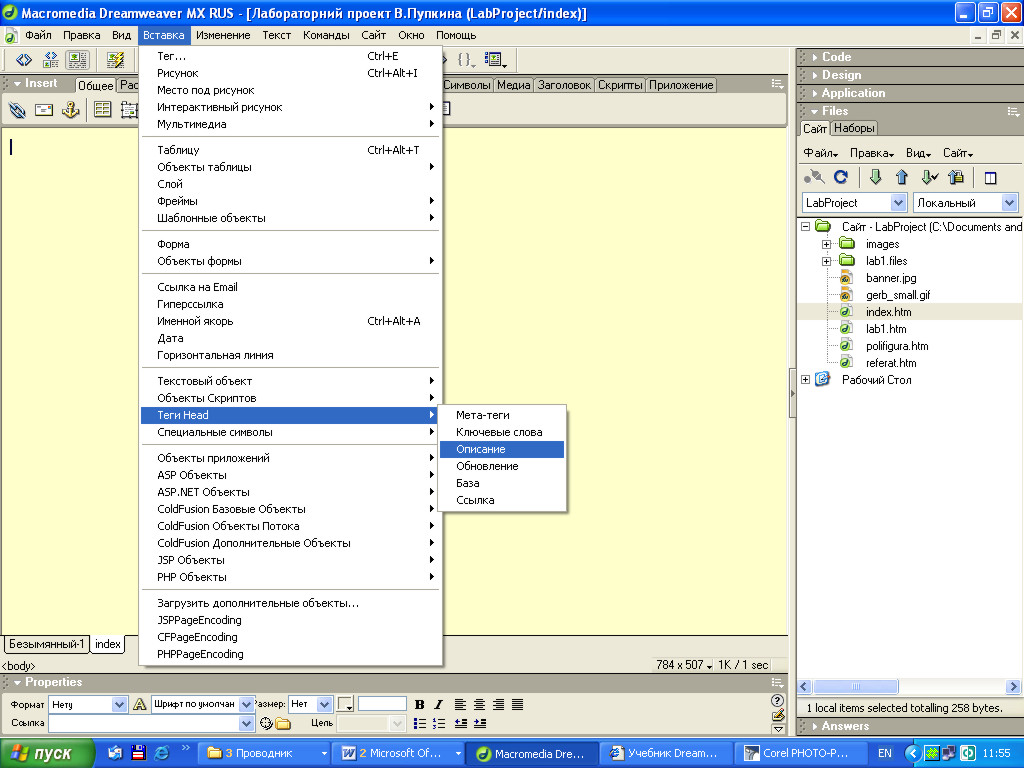1024x768 pixels.
Task: Switch to the Наборы tab
Action: pos(854,129)
